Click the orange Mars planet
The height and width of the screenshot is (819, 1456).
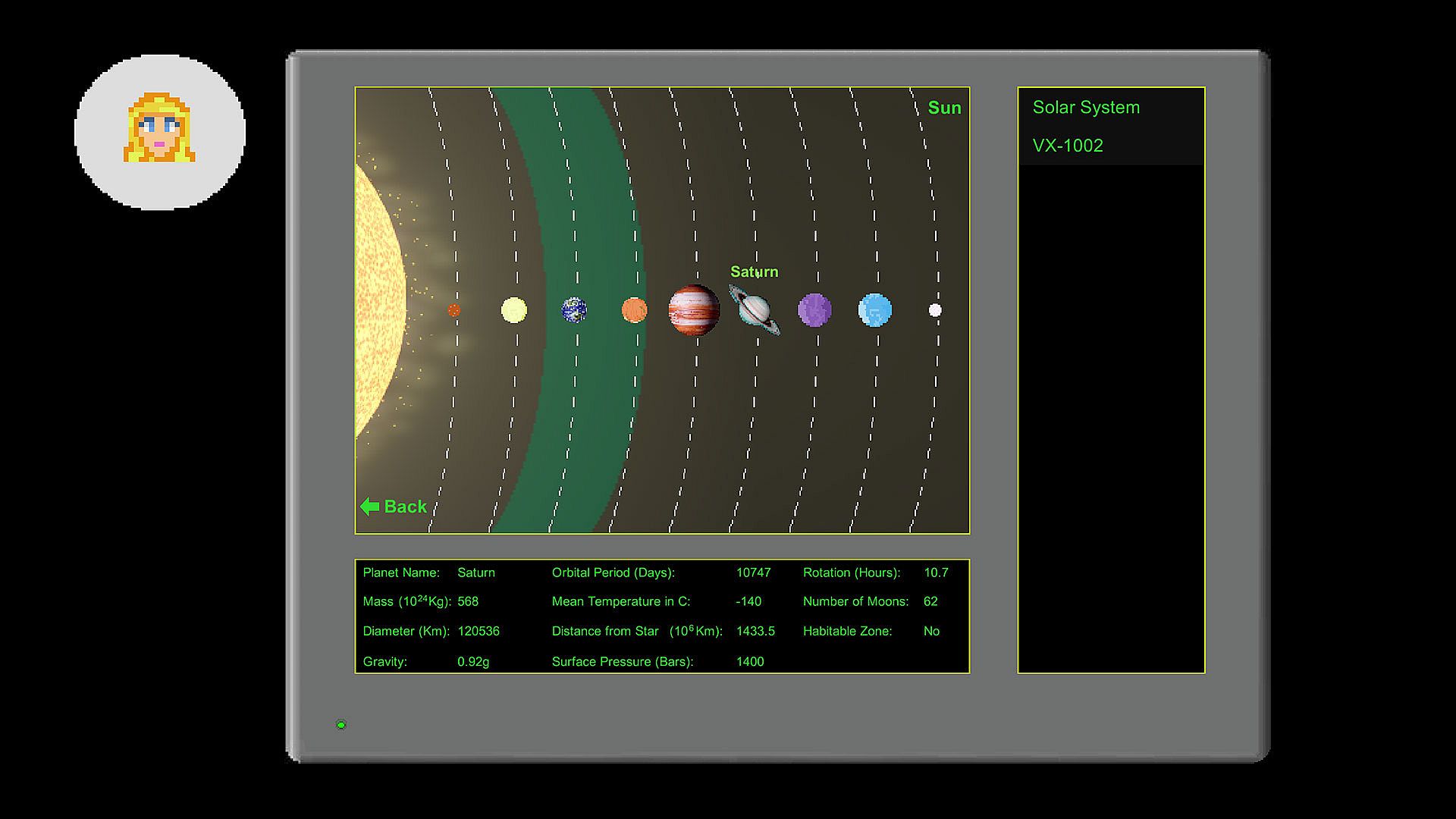coord(634,310)
